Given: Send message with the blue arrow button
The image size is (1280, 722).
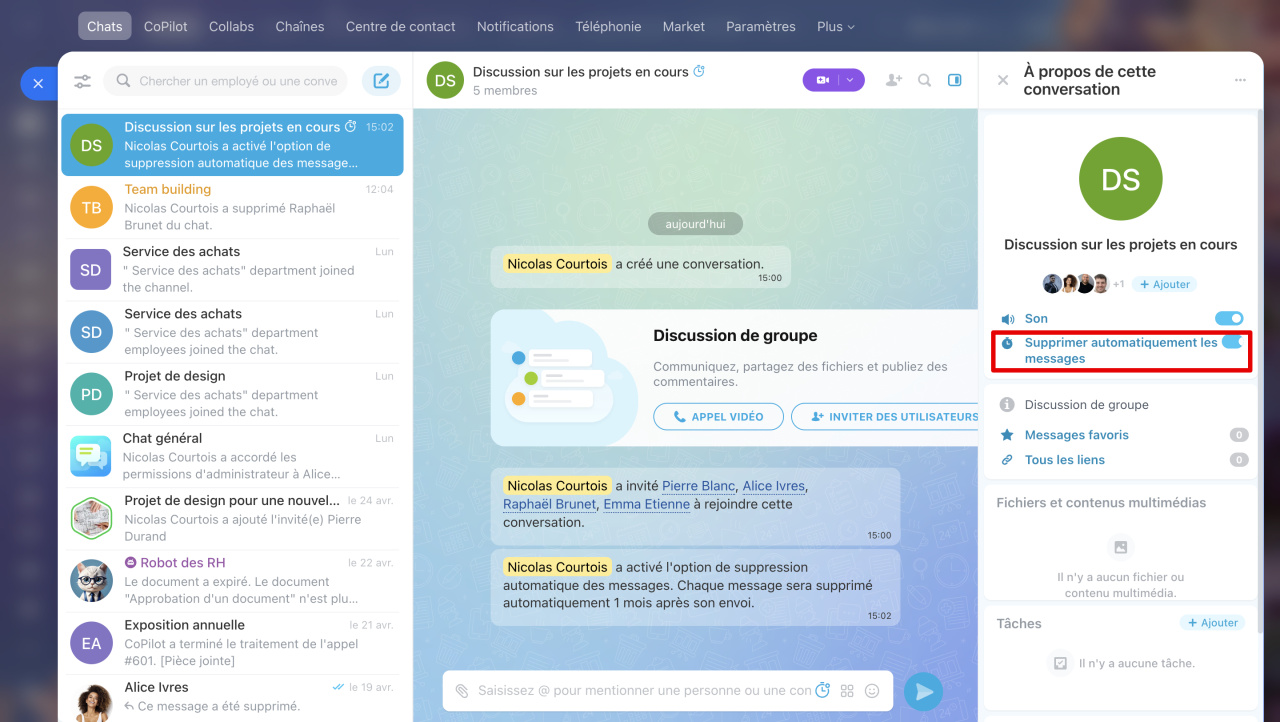Looking at the screenshot, I should (x=924, y=691).
